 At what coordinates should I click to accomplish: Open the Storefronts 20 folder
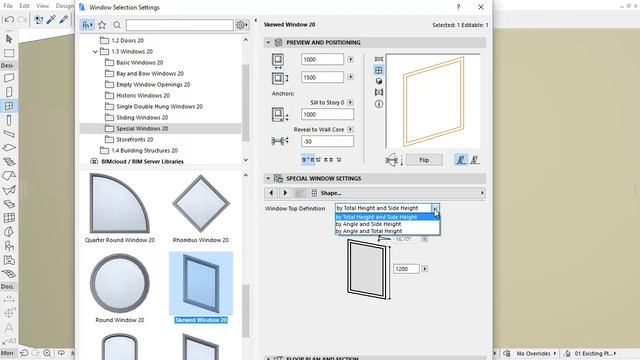(135, 140)
